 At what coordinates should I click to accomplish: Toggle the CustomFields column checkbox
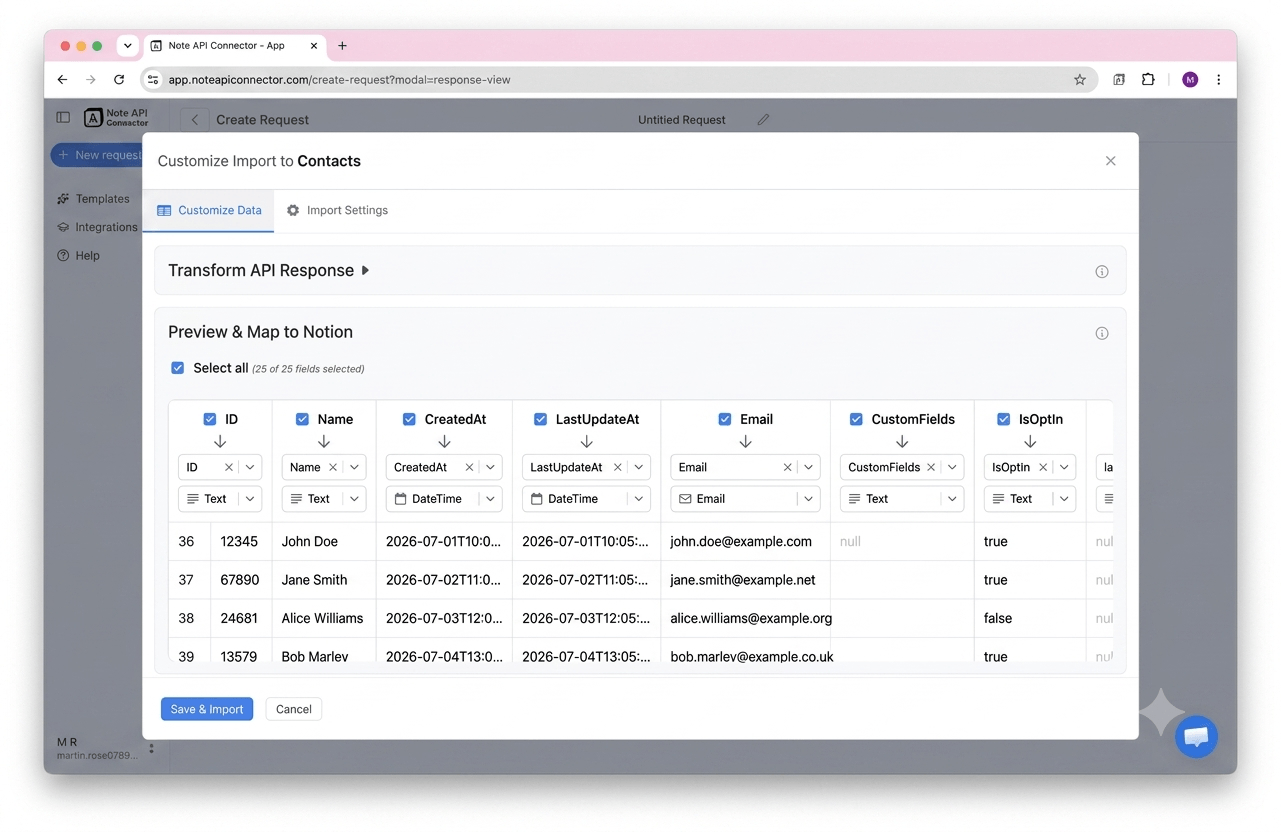tap(856, 419)
